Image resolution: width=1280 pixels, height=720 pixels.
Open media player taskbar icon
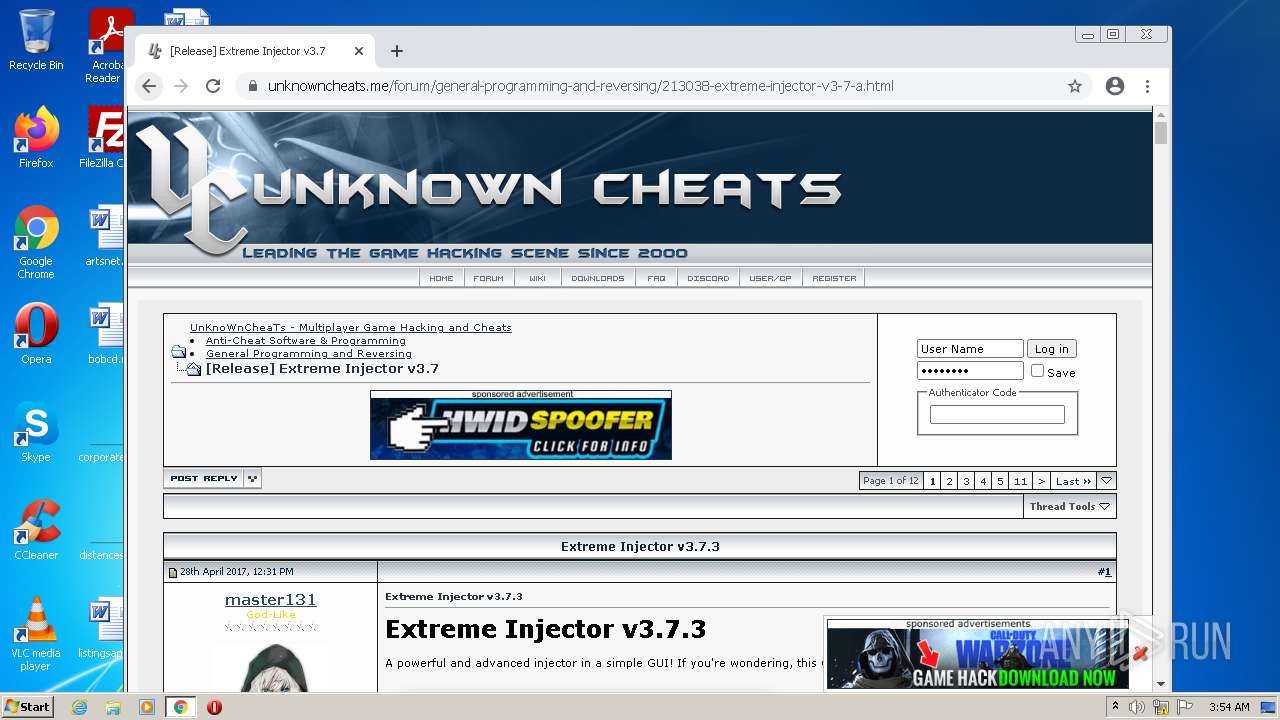(147, 707)
